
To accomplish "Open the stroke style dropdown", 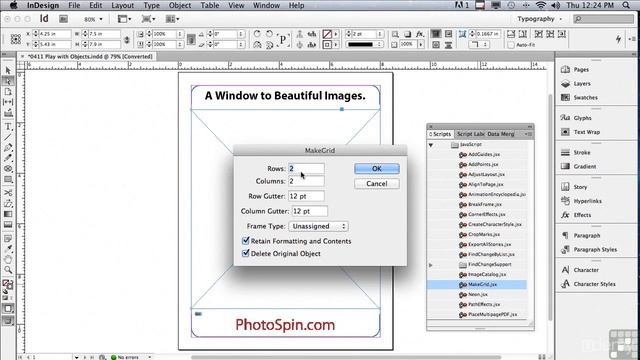I will coord(364,44).
